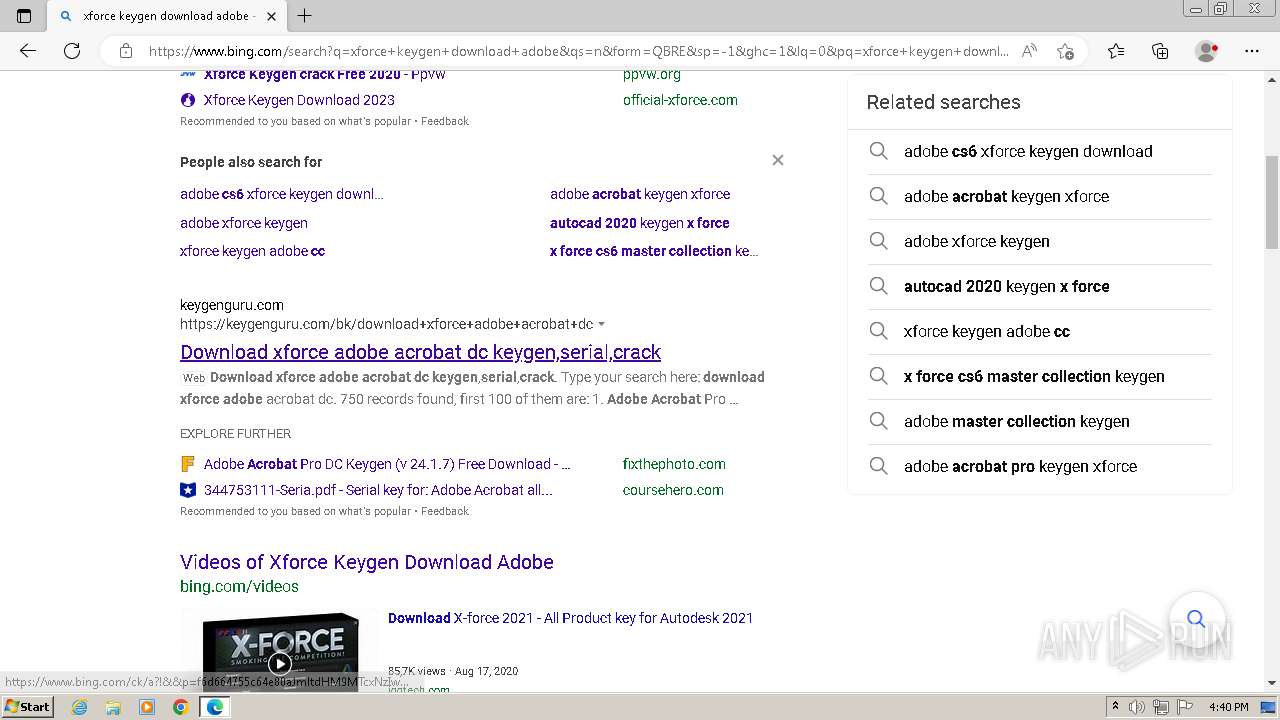Click the vertical page scrollbar thumb

pyautogui.click(x=1272, y=202)
